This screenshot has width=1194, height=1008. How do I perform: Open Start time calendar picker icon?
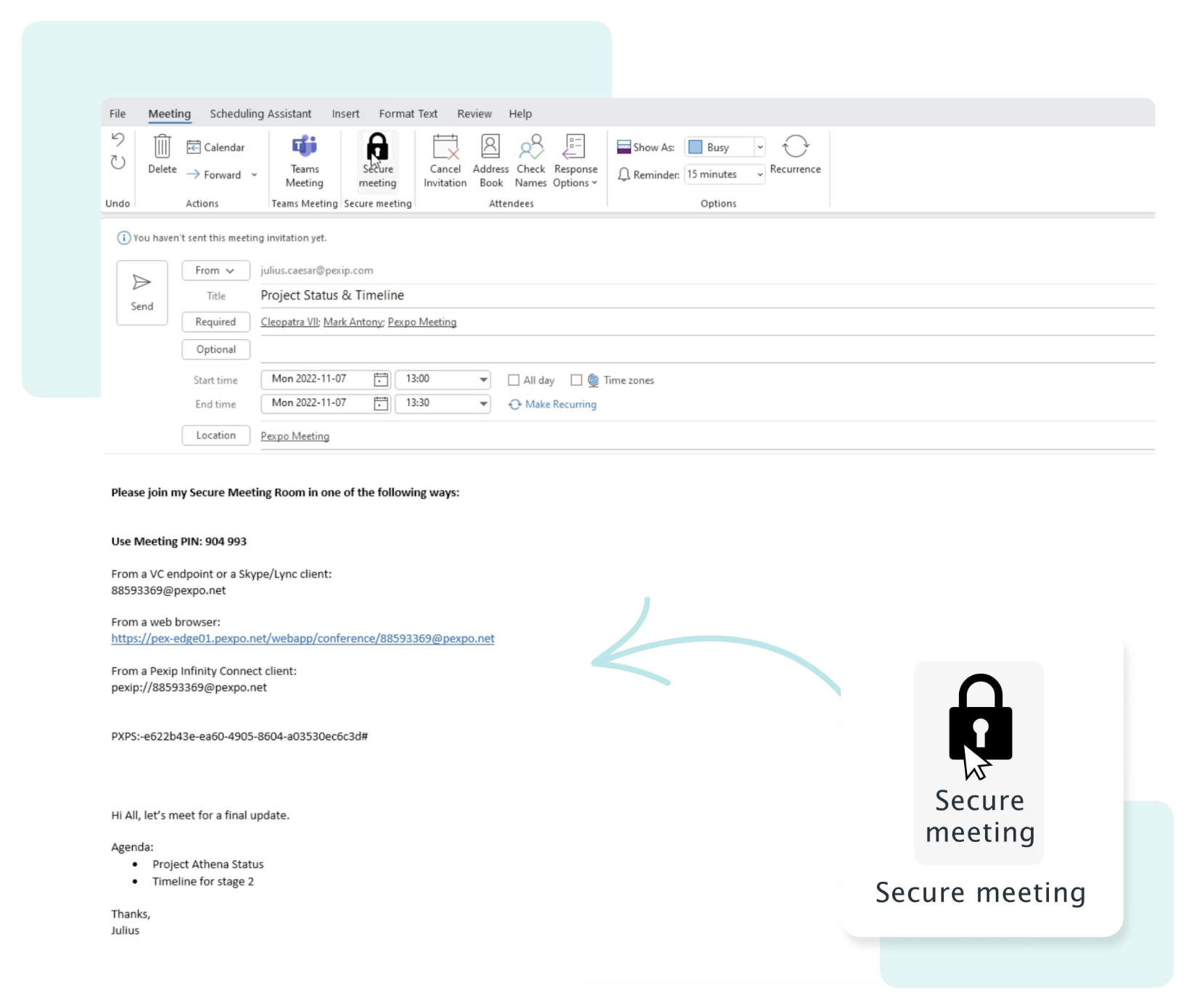381,379
